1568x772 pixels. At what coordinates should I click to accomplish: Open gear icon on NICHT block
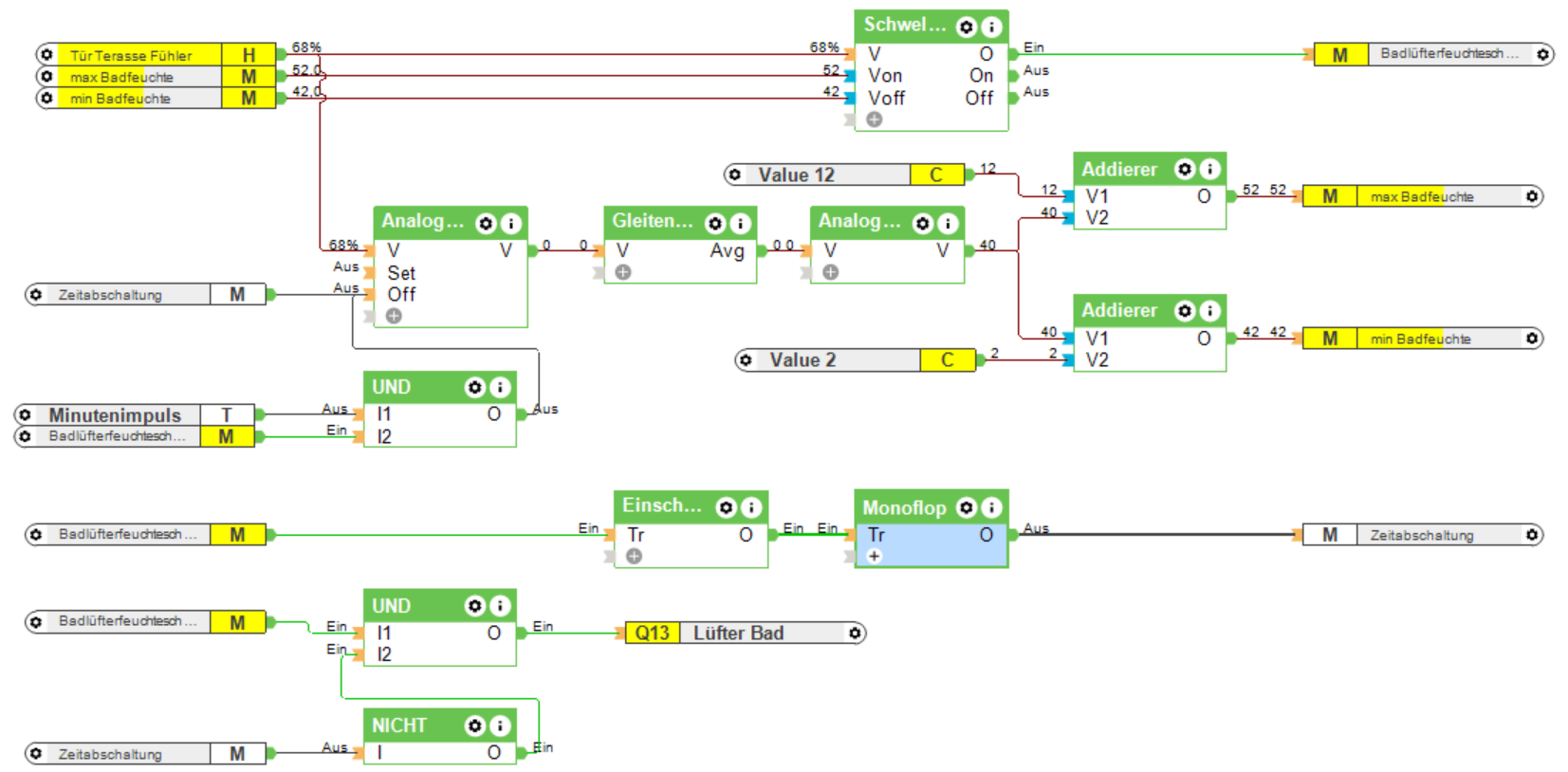[x=474, y=726]
